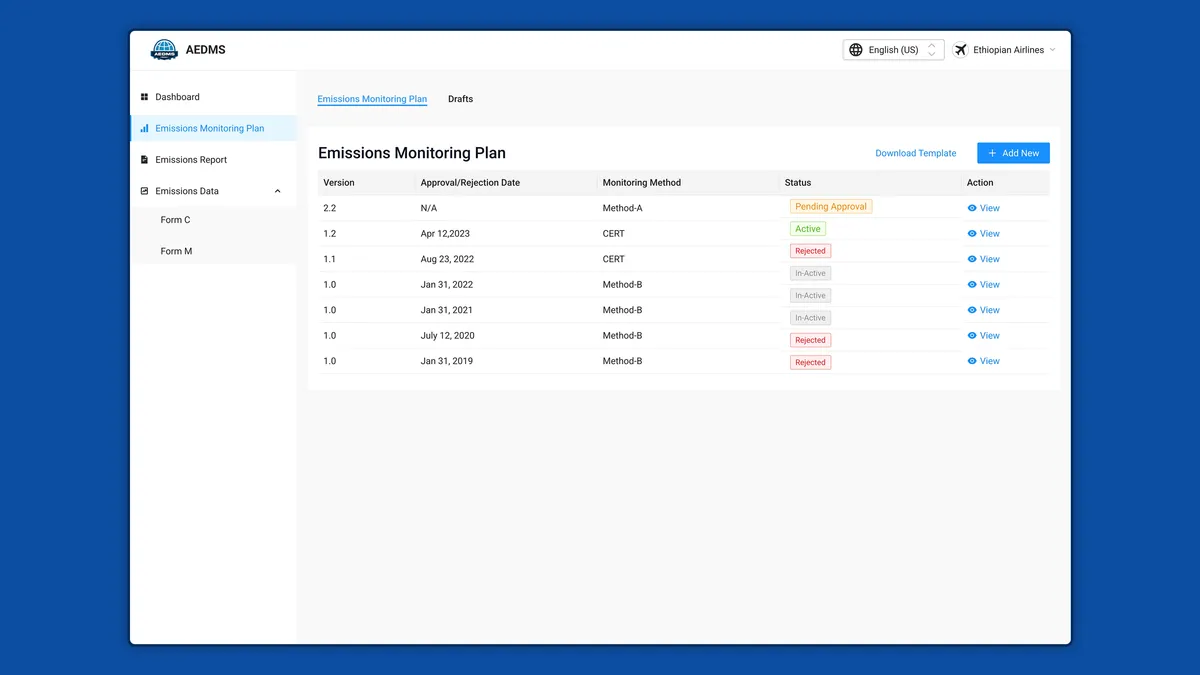Open the English (US) language dropdown
The image size is (1200, 675).
pos(893,50)
